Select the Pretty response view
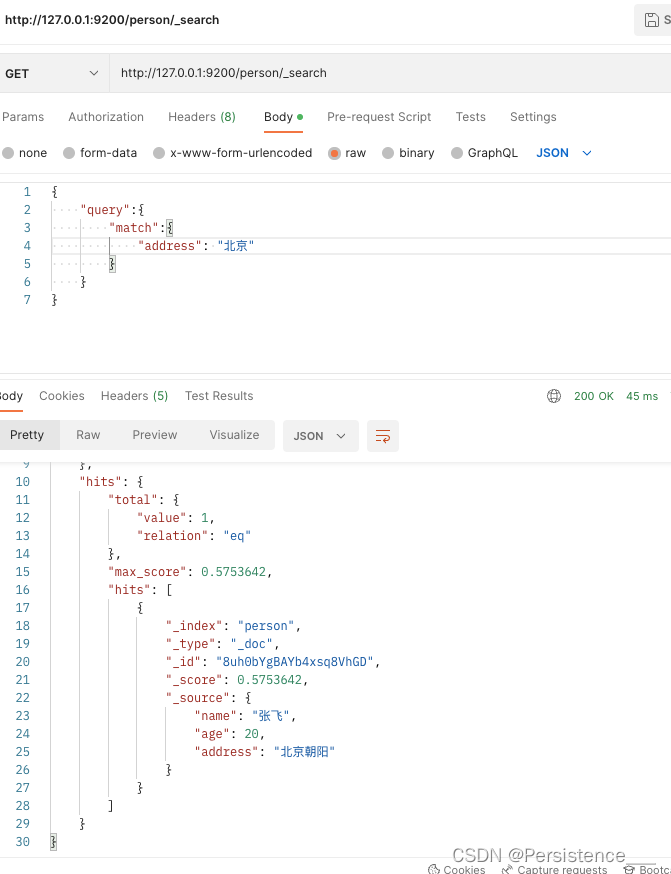This screenshot has height=874, width=671. pos(27,435)
